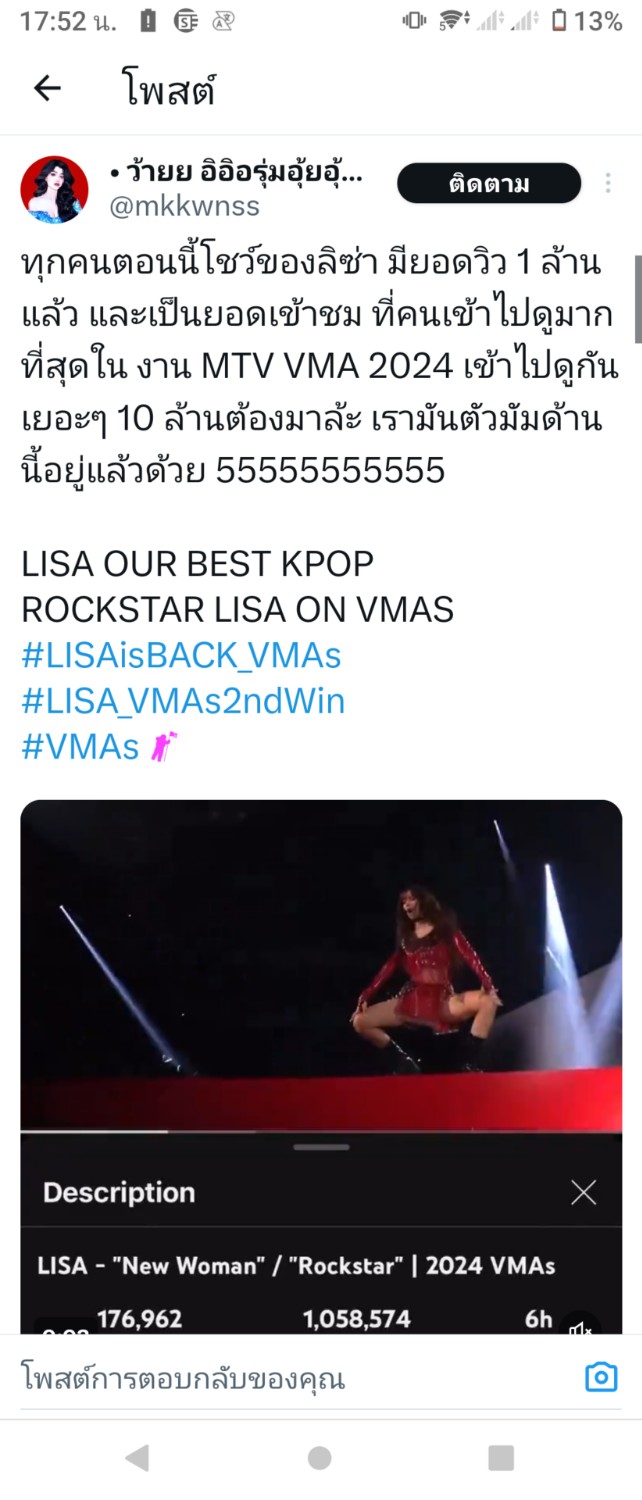Tap the @mkkwnss username handle
This screenshot has height=1500, width=642.
[184, 206]
